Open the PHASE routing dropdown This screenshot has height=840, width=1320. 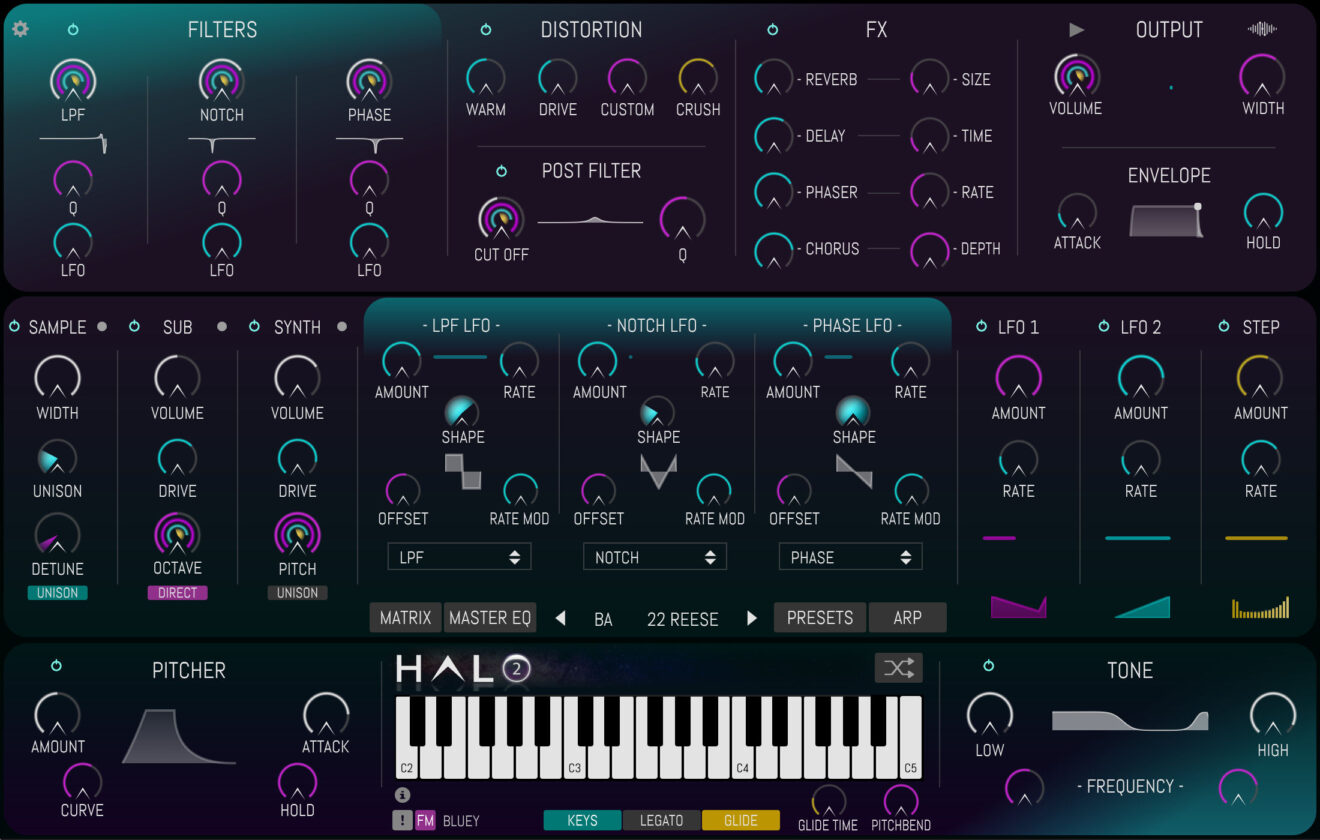point(850,556)
